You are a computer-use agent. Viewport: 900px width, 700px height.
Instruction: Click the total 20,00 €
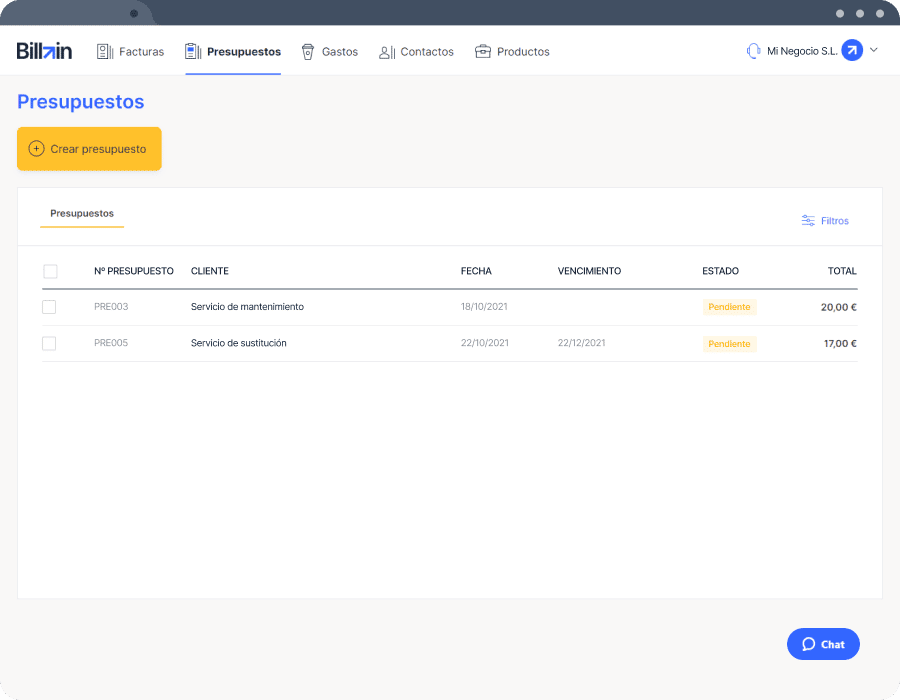coord(839,307)
